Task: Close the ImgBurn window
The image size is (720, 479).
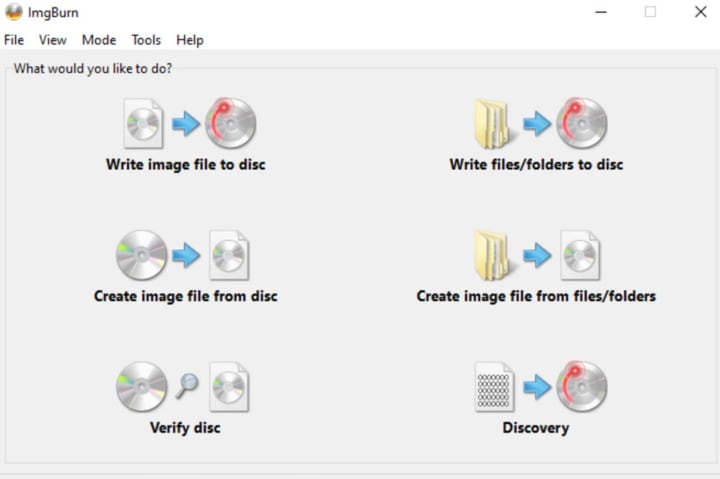Action: pos(701,12)
